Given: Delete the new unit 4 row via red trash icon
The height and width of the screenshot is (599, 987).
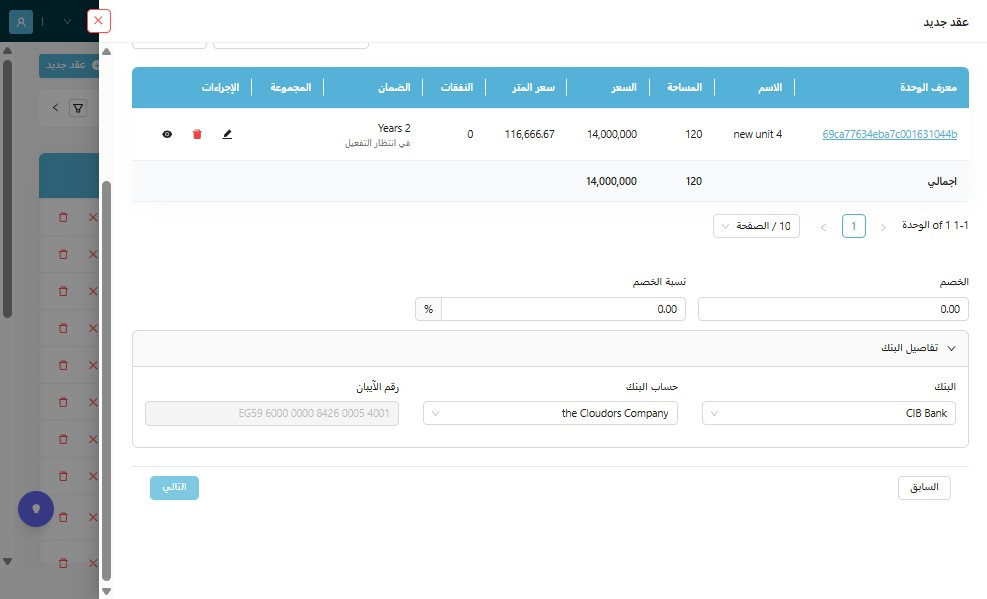Looking at the screenshot, I should [197, 134].
